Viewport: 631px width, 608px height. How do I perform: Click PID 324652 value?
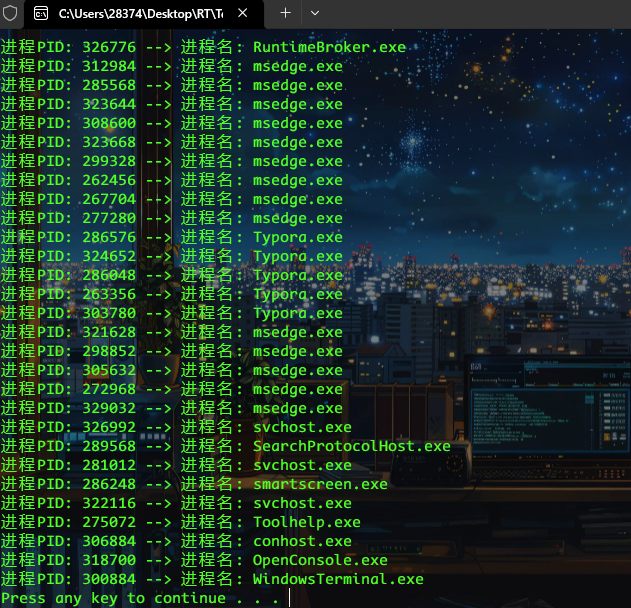109,256
